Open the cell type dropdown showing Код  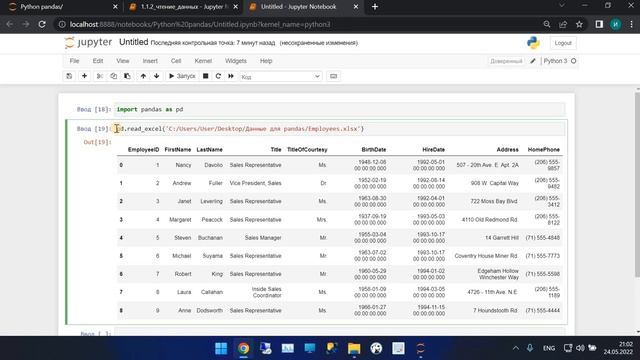[281, 76]
